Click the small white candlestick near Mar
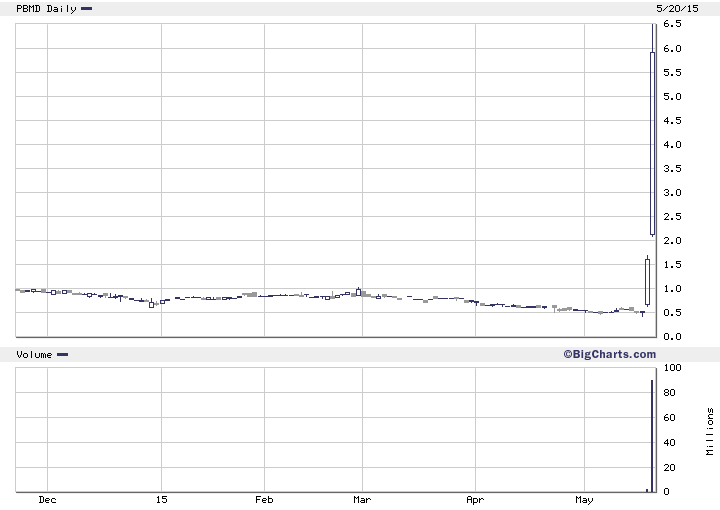This screenshot has width=720, height=510. click(359, 292)
